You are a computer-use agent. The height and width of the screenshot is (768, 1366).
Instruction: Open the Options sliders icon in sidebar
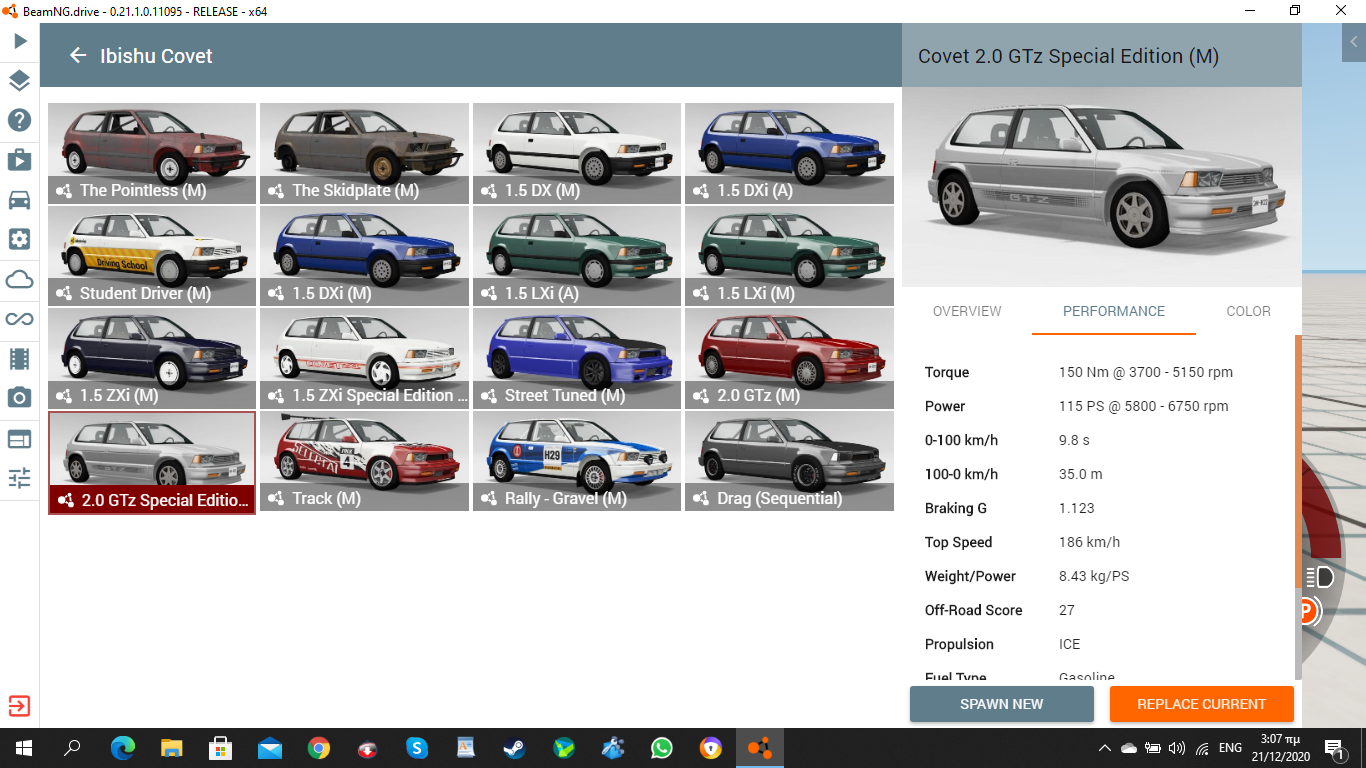click(x=20, y=478)
